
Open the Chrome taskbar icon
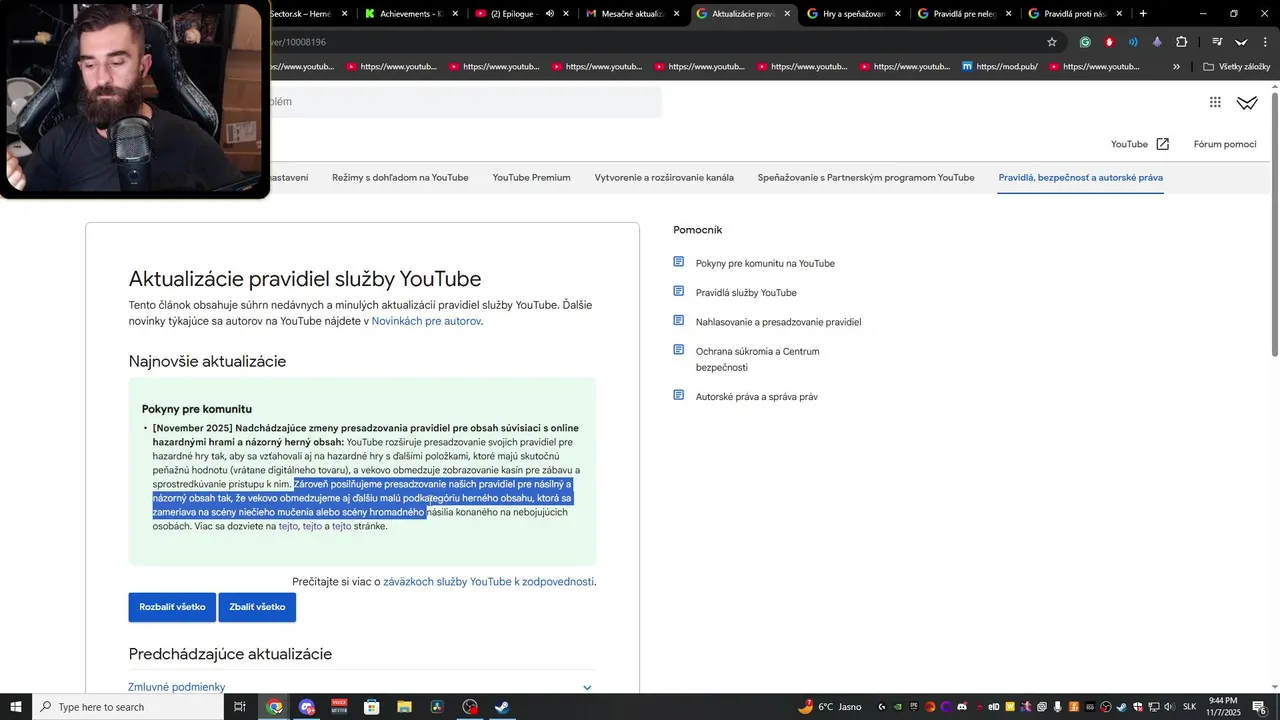click(274, 707)
